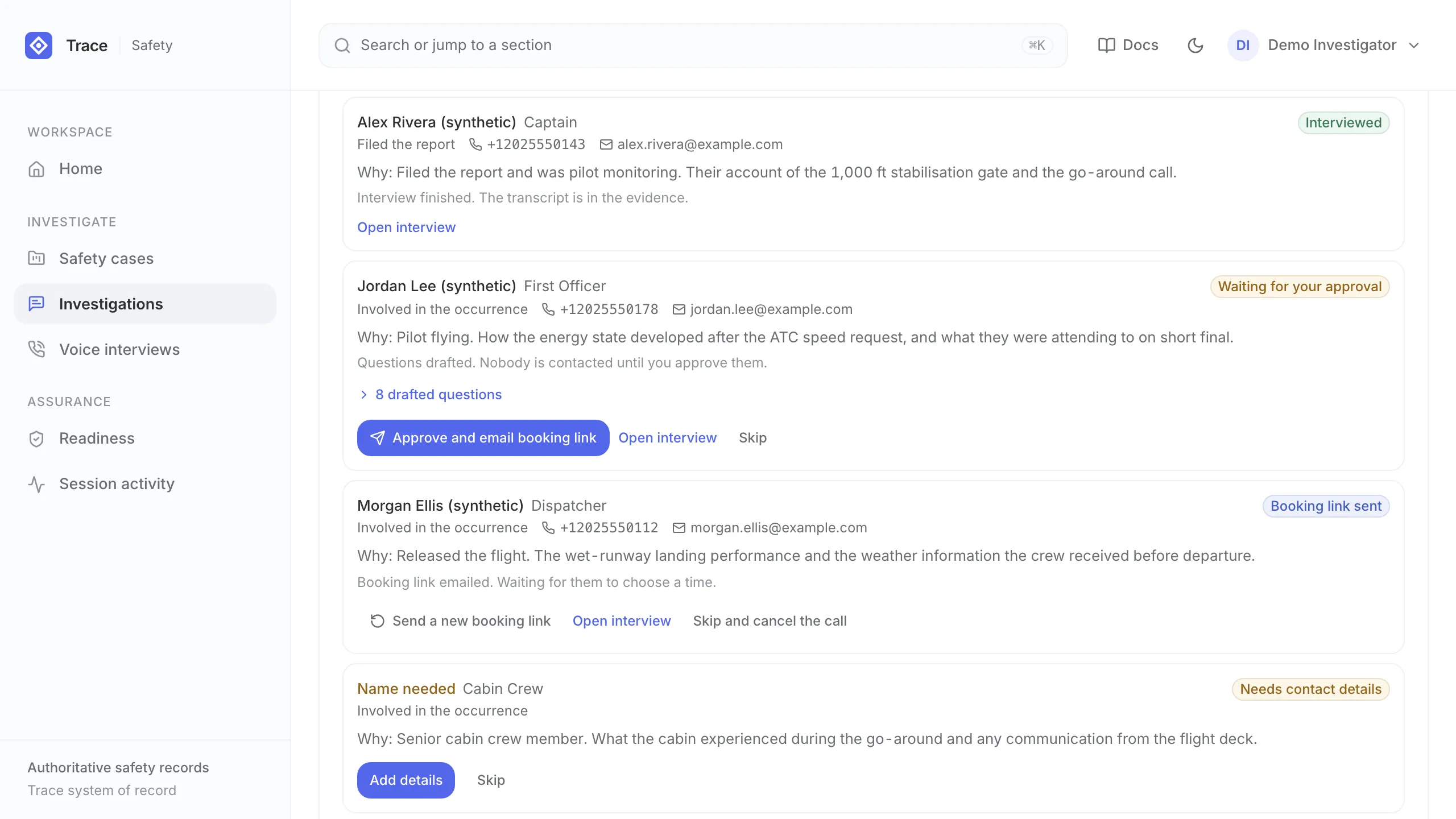Open the Demo Investigator account dropdown chevron
The width and height of the screenshot is (1456, 819).
click(1414, 45)
